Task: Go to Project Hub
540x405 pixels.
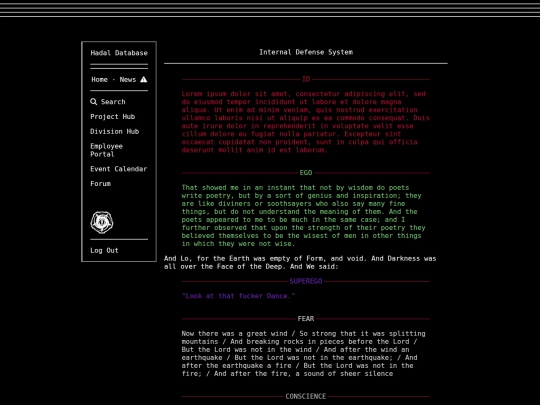Action: [x=113, y=117]
